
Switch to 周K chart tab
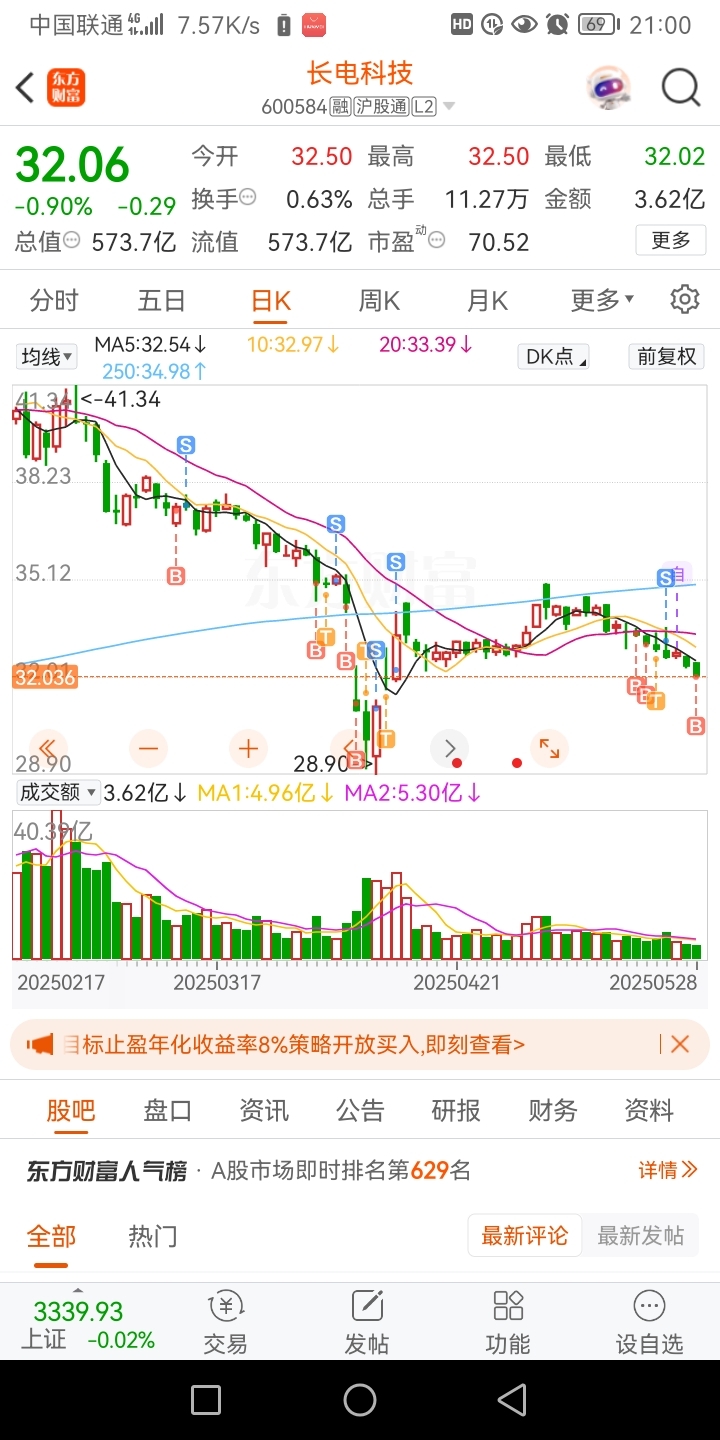pos(379,299)
